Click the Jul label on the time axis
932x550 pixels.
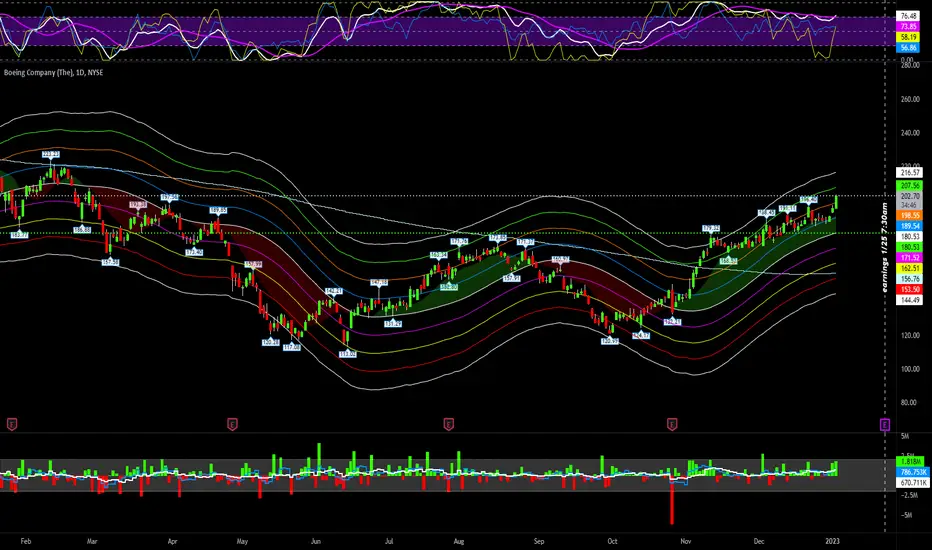click(x=389, y=541)
